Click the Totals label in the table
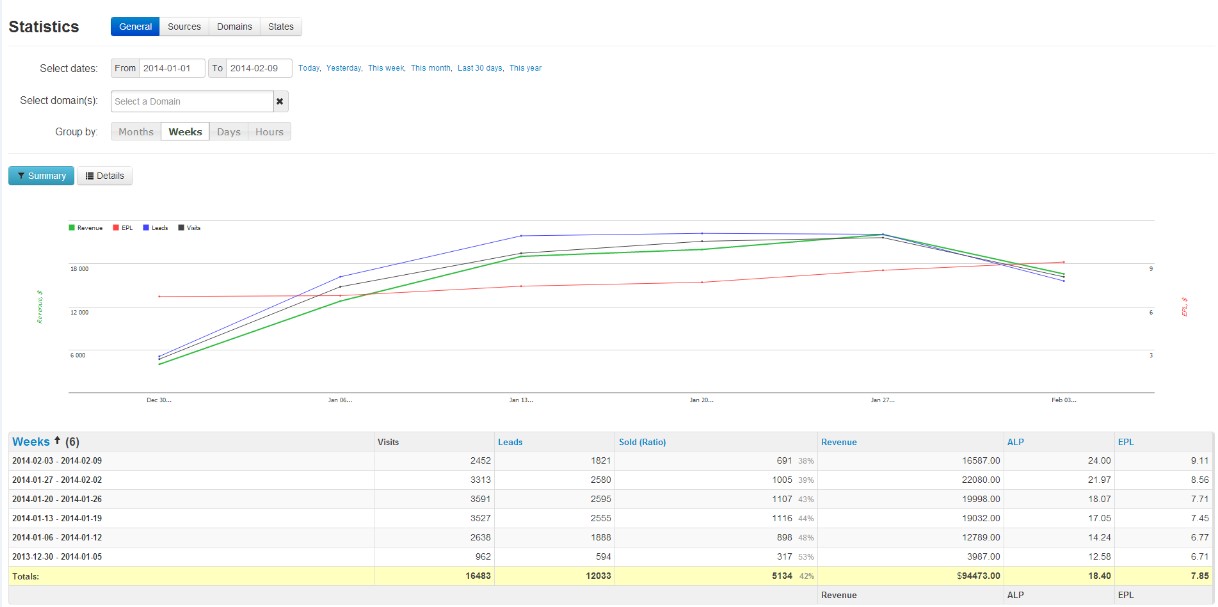1218x607 pixels. (x=26, y=577)
